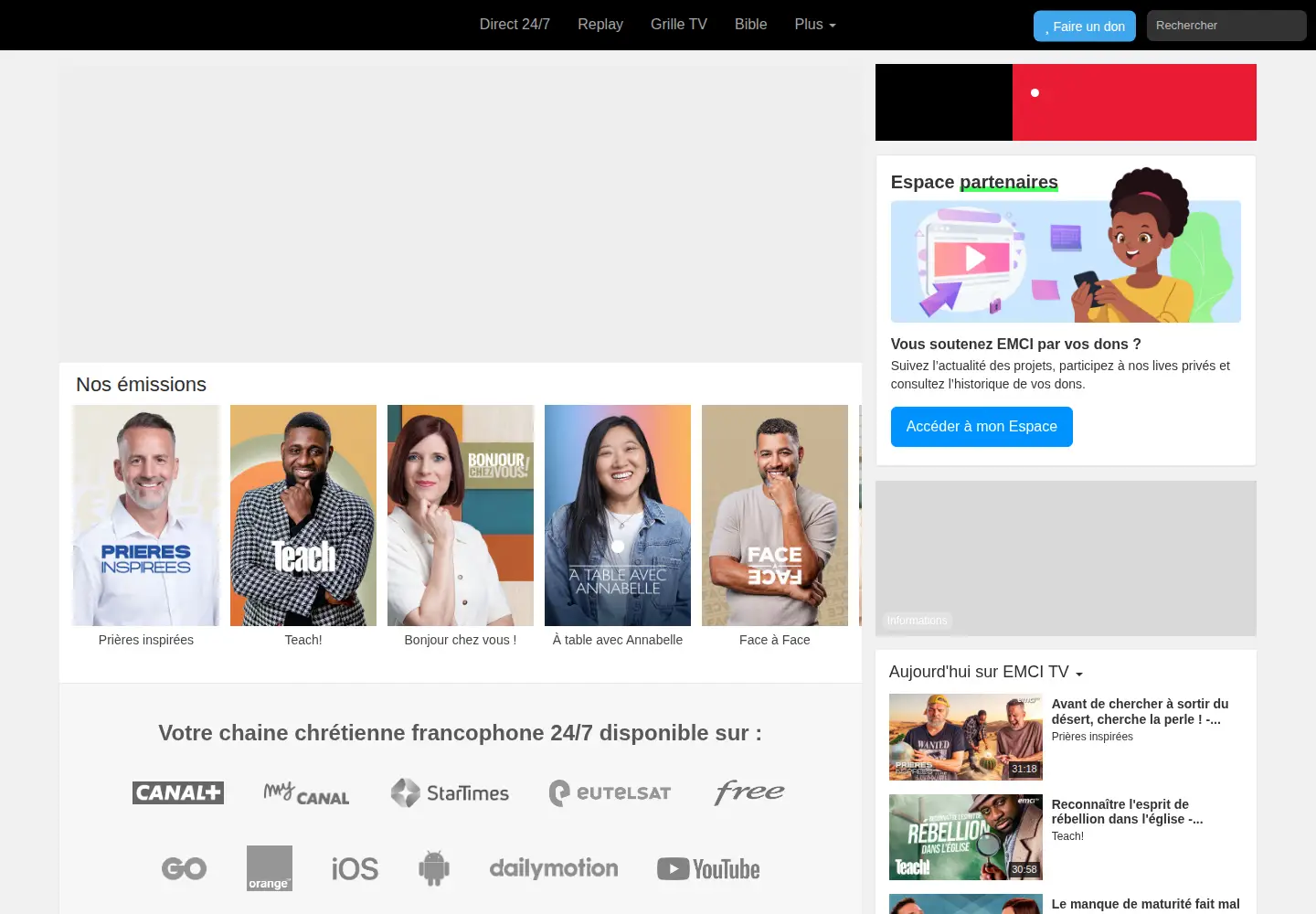
Task: Click Teach! label under Rébellion video
Action: (x=1067, y=836)
